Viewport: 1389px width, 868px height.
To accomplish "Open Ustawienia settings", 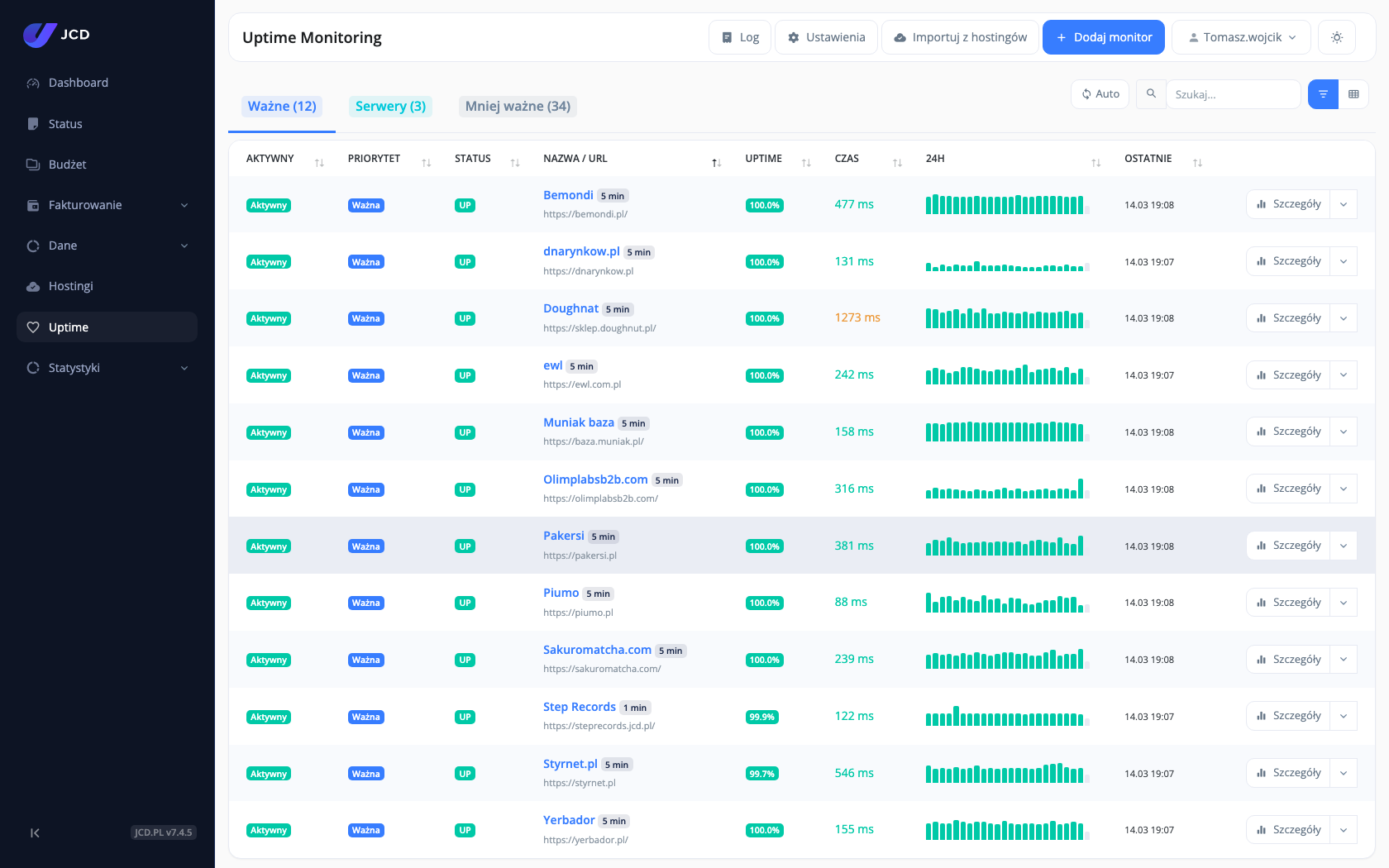I will 826,37.
